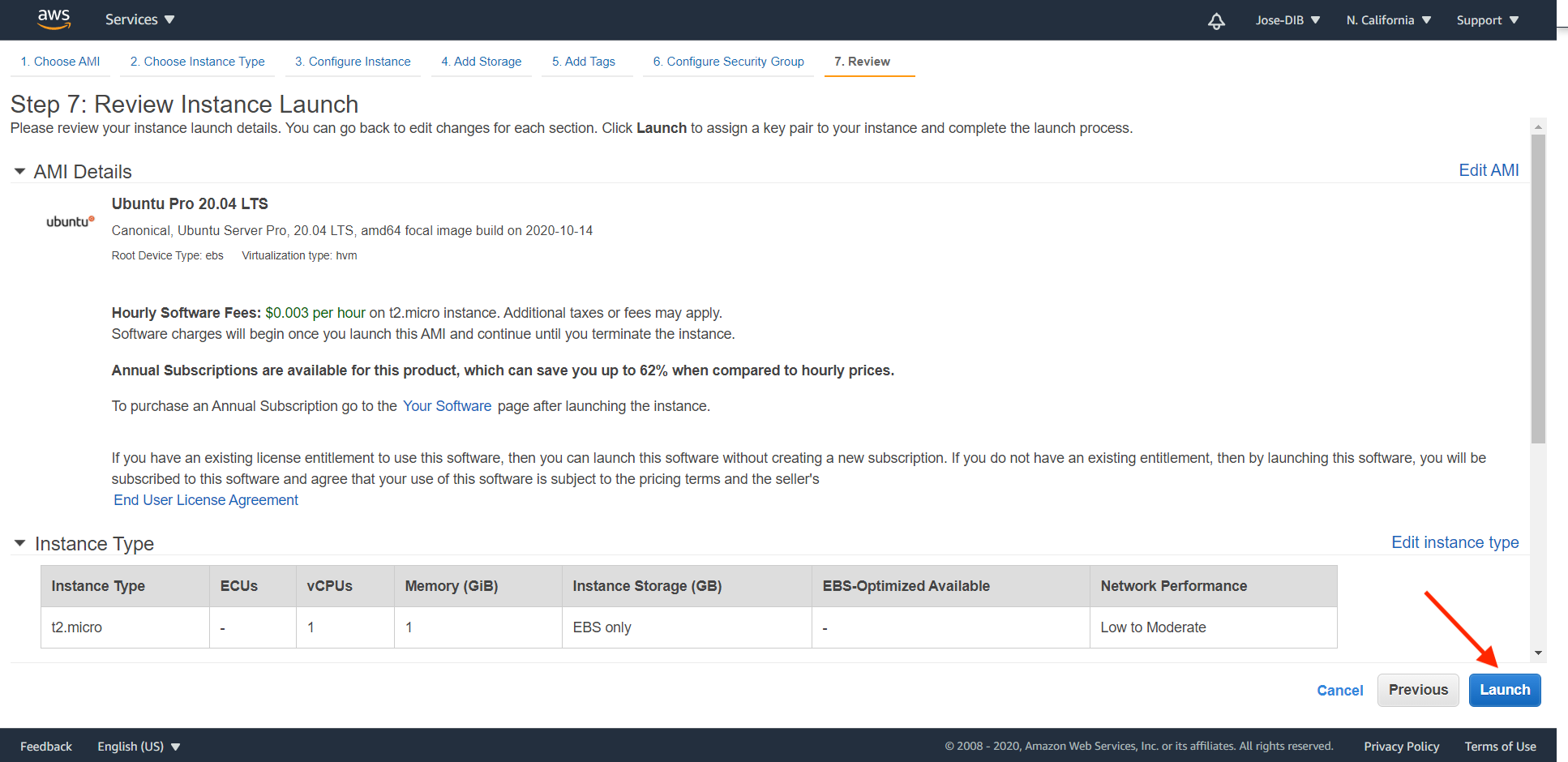Click the ECUs column header
1568x762 pixels.
(x=252, y=586)
